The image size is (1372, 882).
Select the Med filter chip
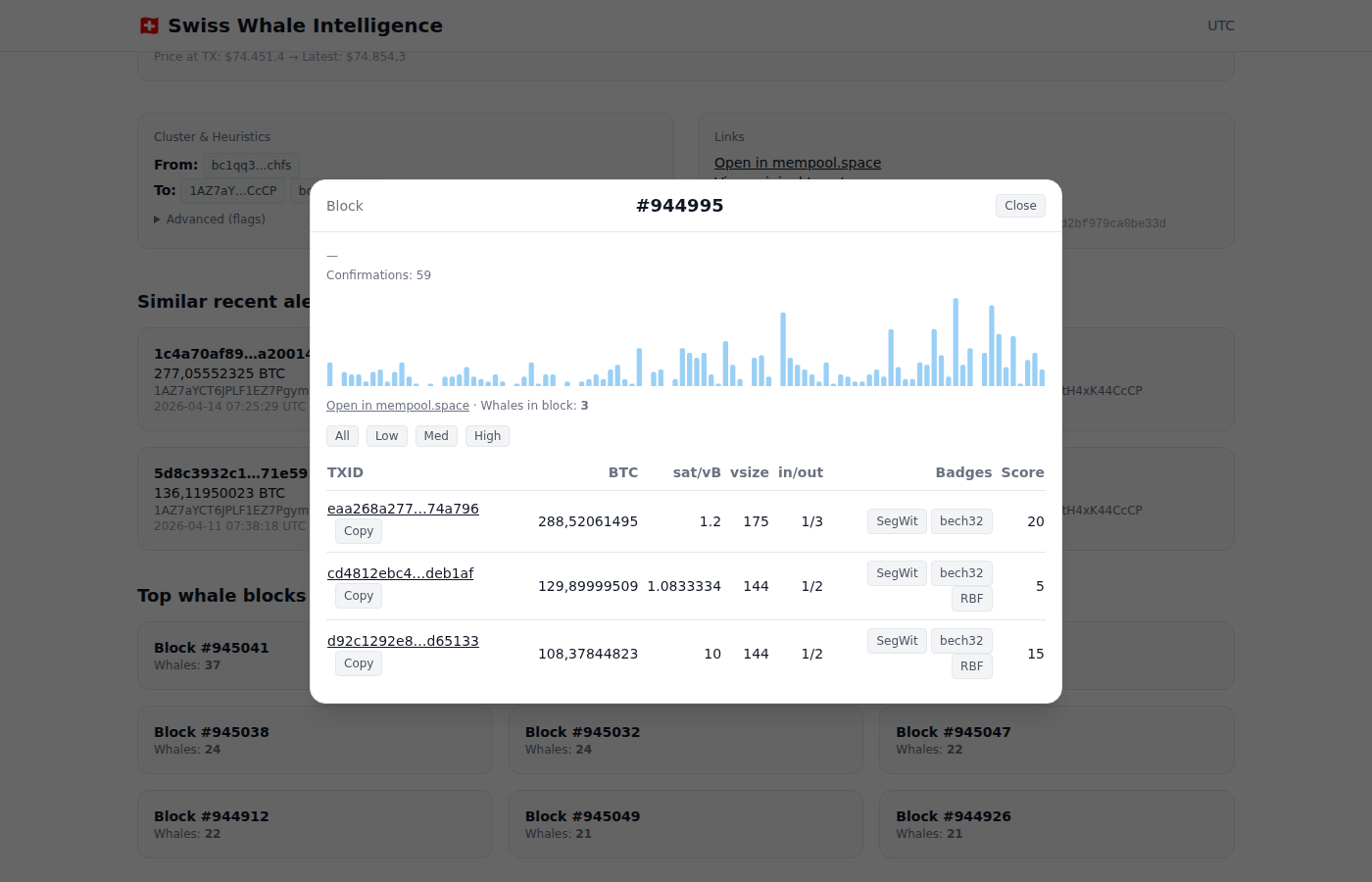click(436, 436)
